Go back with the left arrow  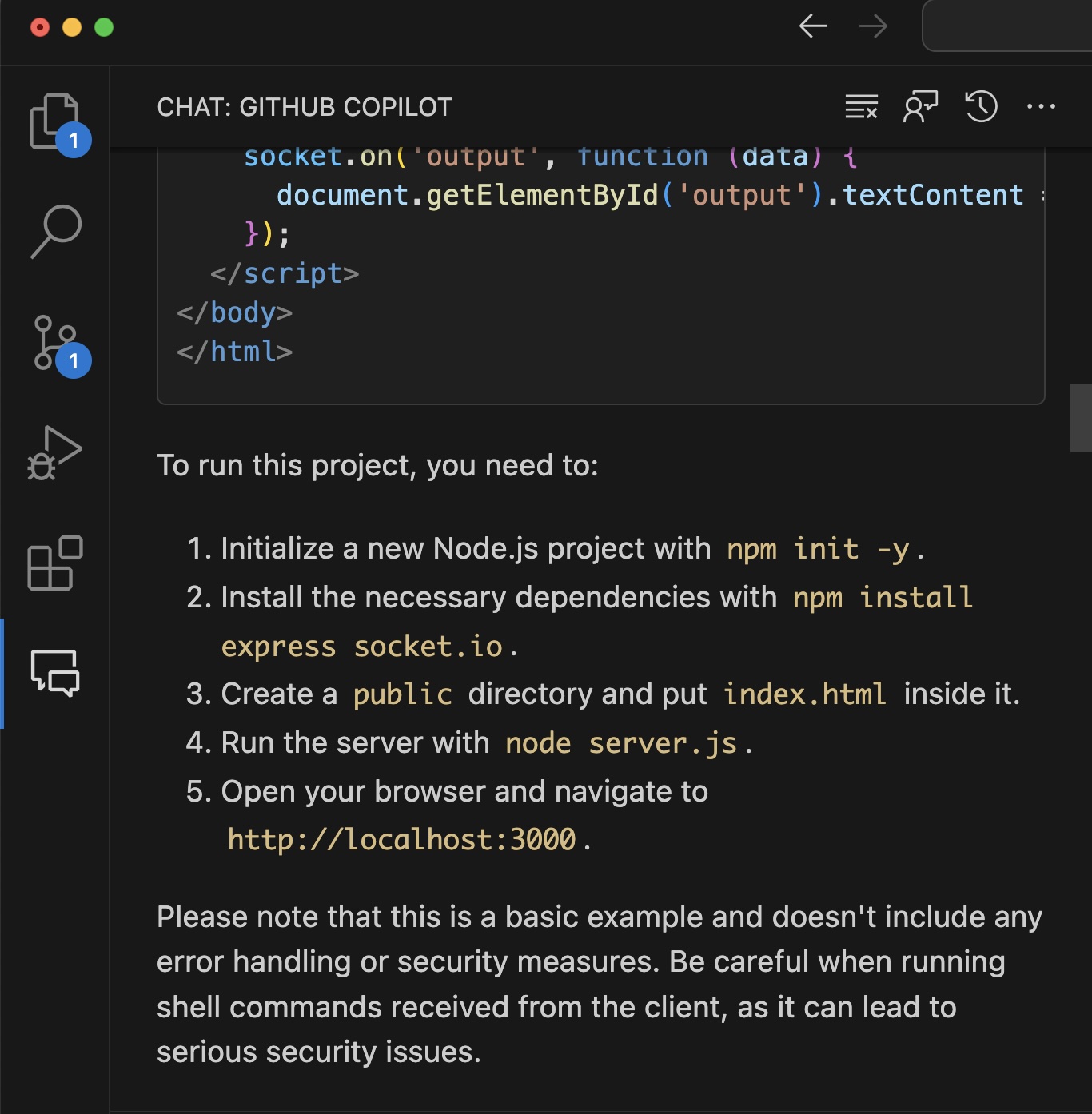click(x=813, y=26)
